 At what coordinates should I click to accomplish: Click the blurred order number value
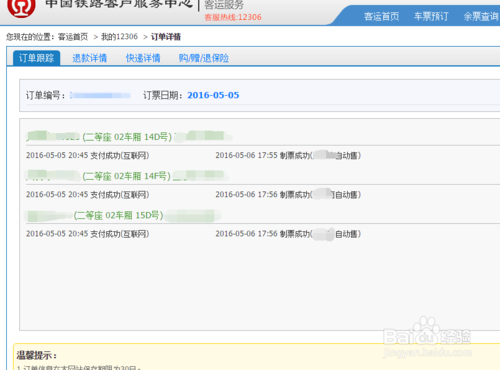tap(100, 96)
